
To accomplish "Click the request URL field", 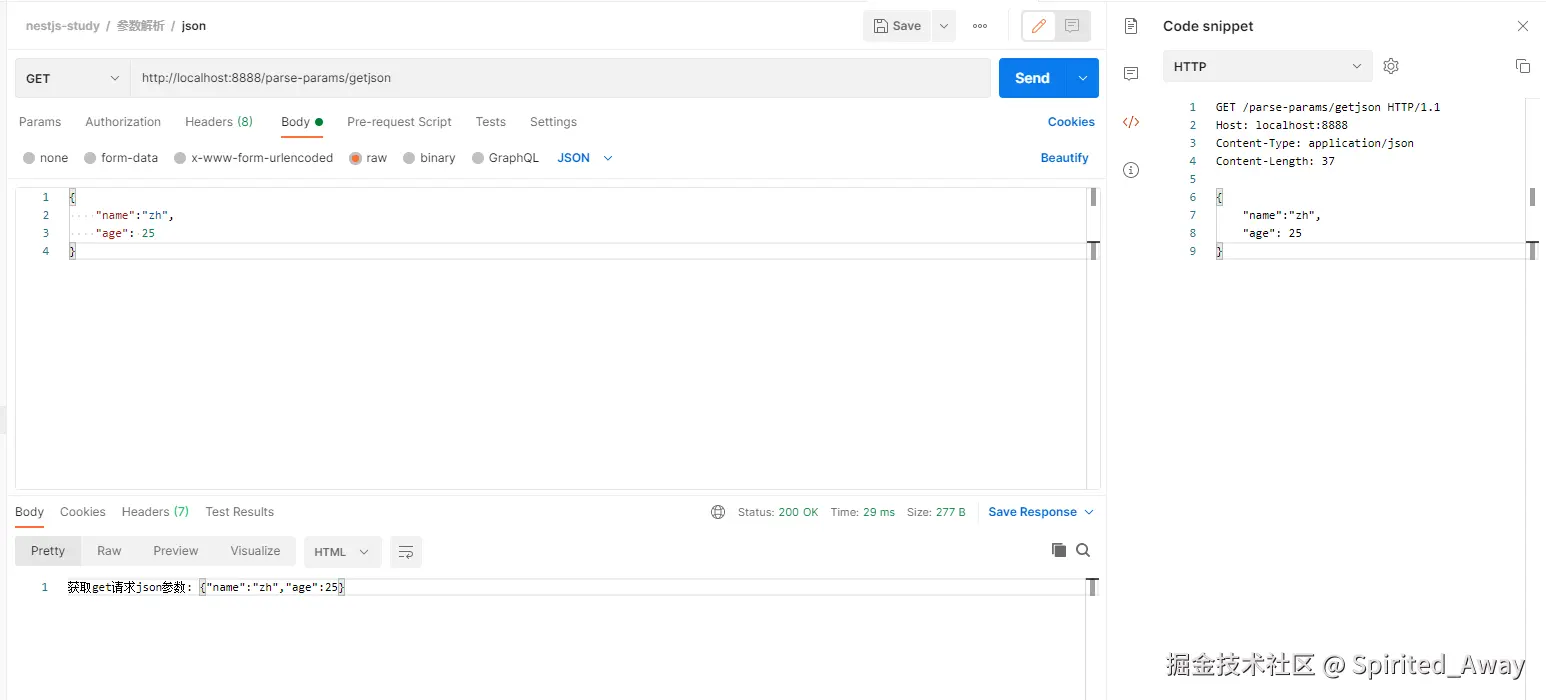I will pyautogui.click(x=560, y=78).
